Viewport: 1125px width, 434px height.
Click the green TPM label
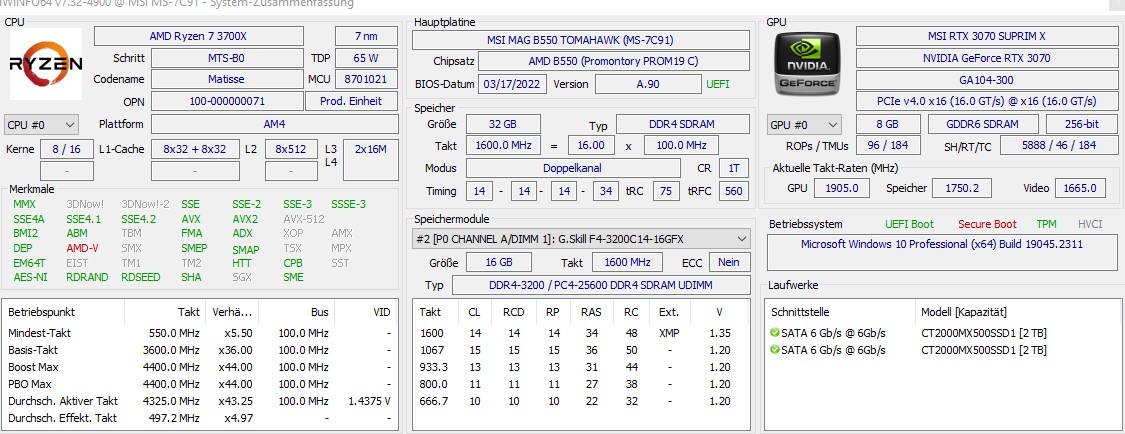pyautogui.click(x=1046, y=224)
